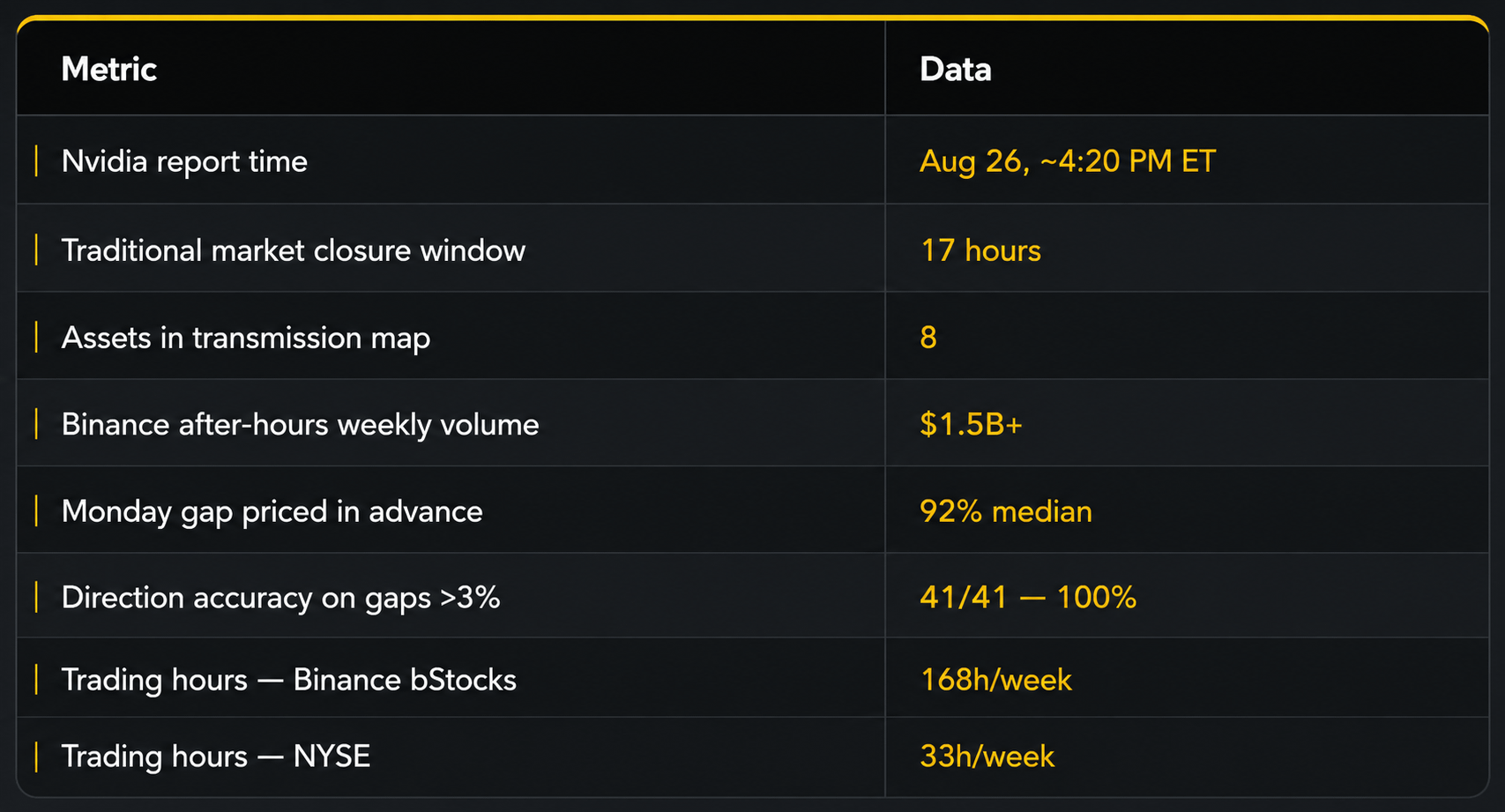The width and height of the screenshot is (1505, 812).
Task: Click the value 8 in Data column
Action: [x=928, y=338]
